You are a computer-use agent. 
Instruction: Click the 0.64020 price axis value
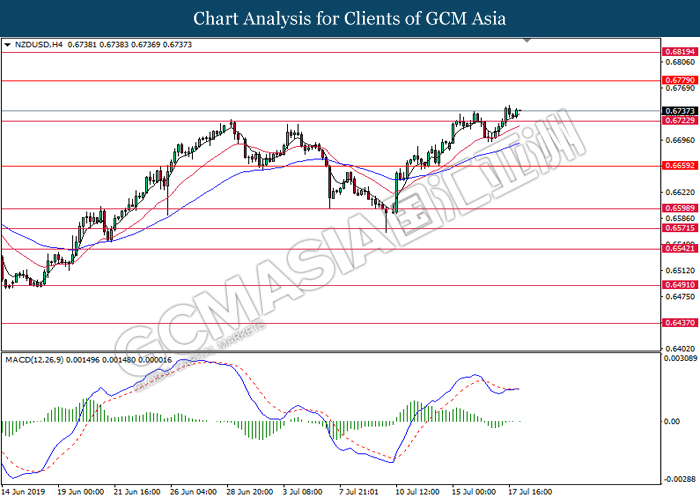(680, 349)
